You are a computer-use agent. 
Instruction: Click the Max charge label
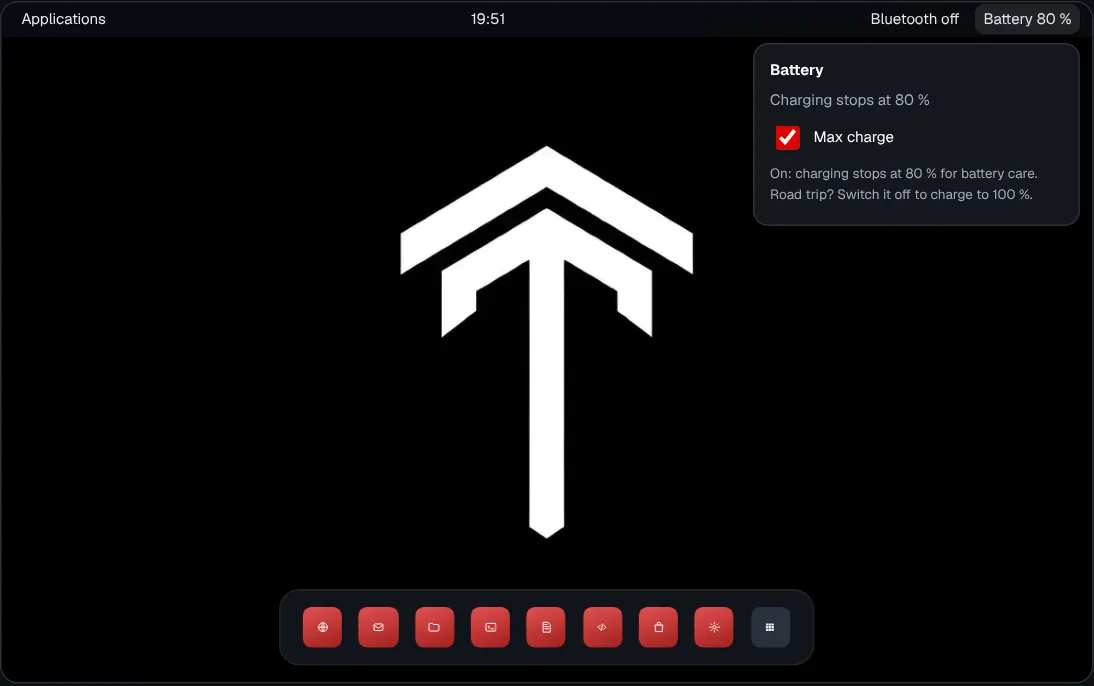click(853, 137)
